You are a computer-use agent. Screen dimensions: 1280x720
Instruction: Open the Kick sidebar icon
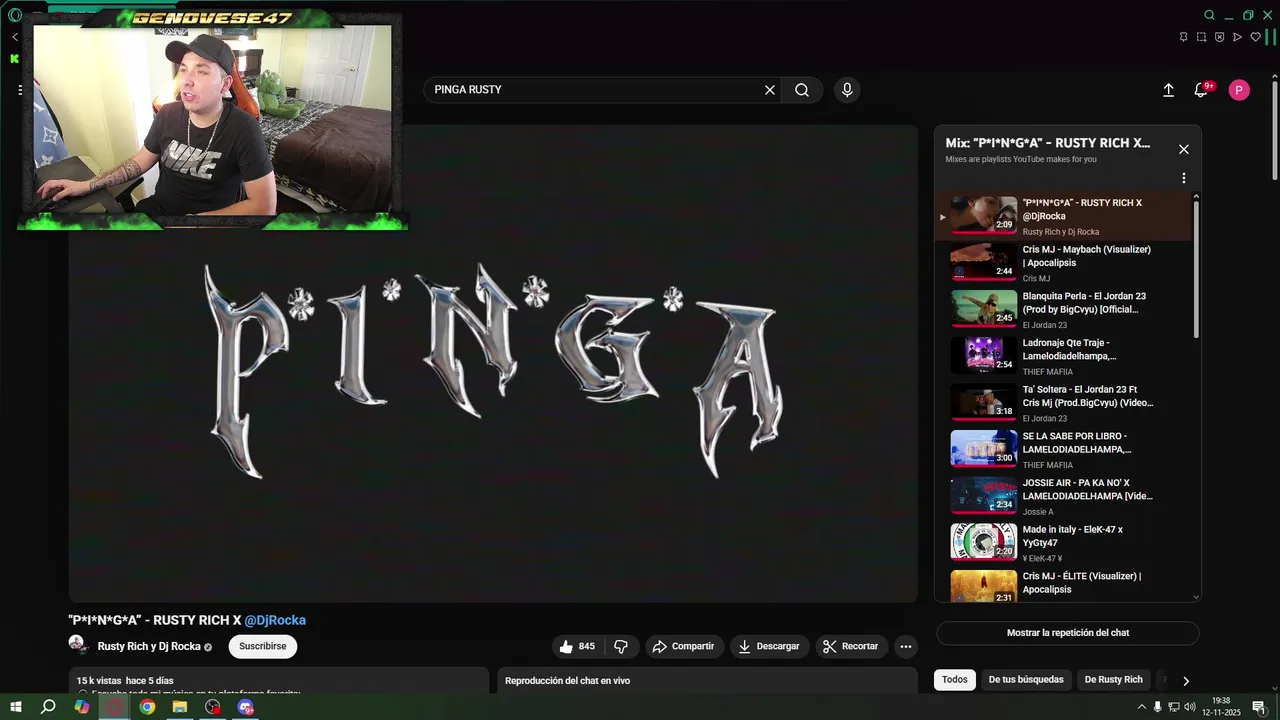click(x=14, y=59)
